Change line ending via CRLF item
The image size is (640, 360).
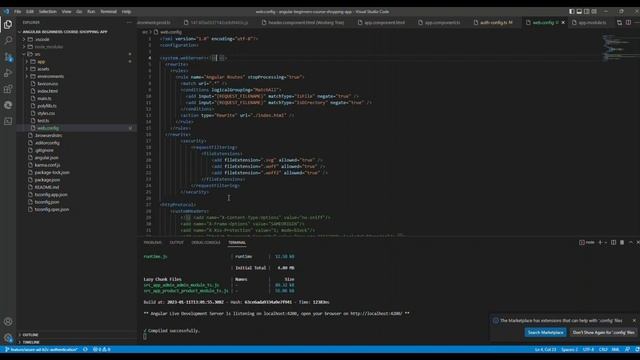(603, 349)
